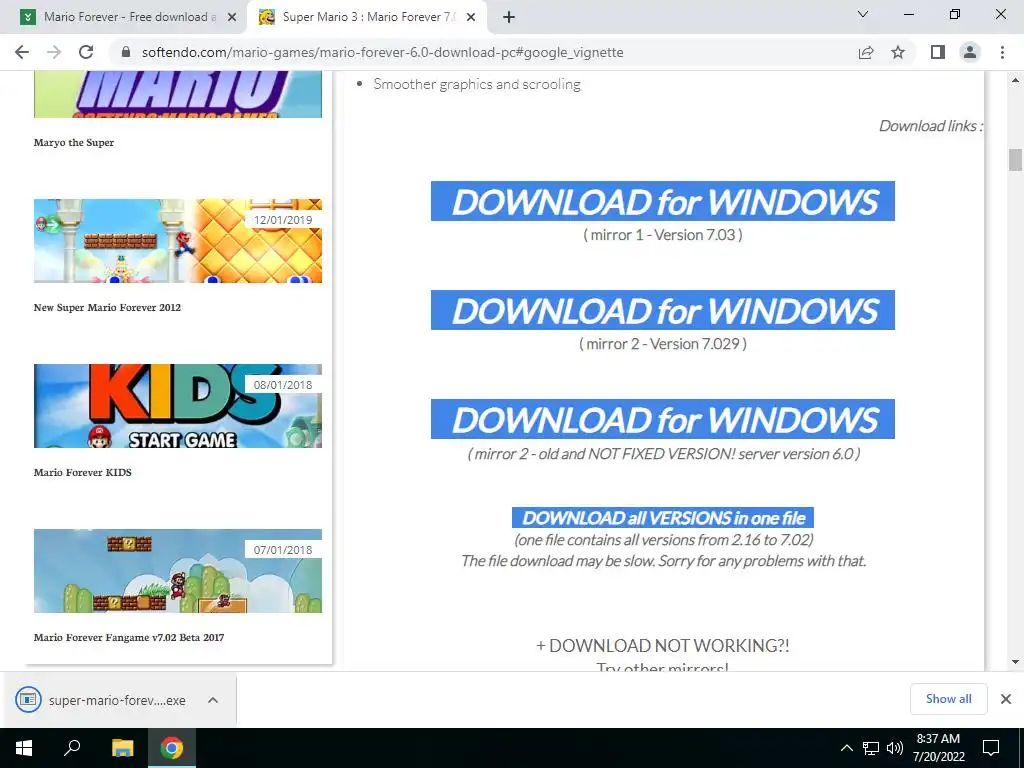The width and height of the screenshot is (1024, 768).
Task: Expand the tab search dropdown arrow
Action: [863, 14]
